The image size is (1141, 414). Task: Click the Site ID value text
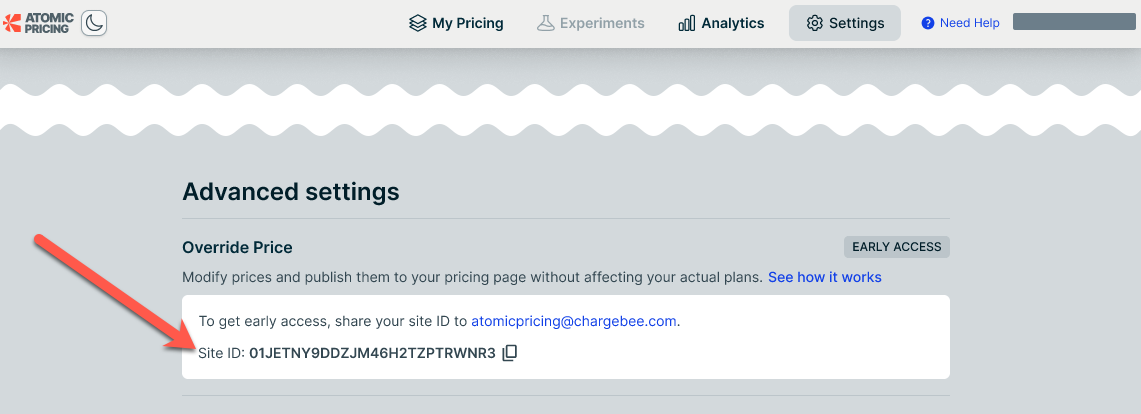tap(372, 353)
